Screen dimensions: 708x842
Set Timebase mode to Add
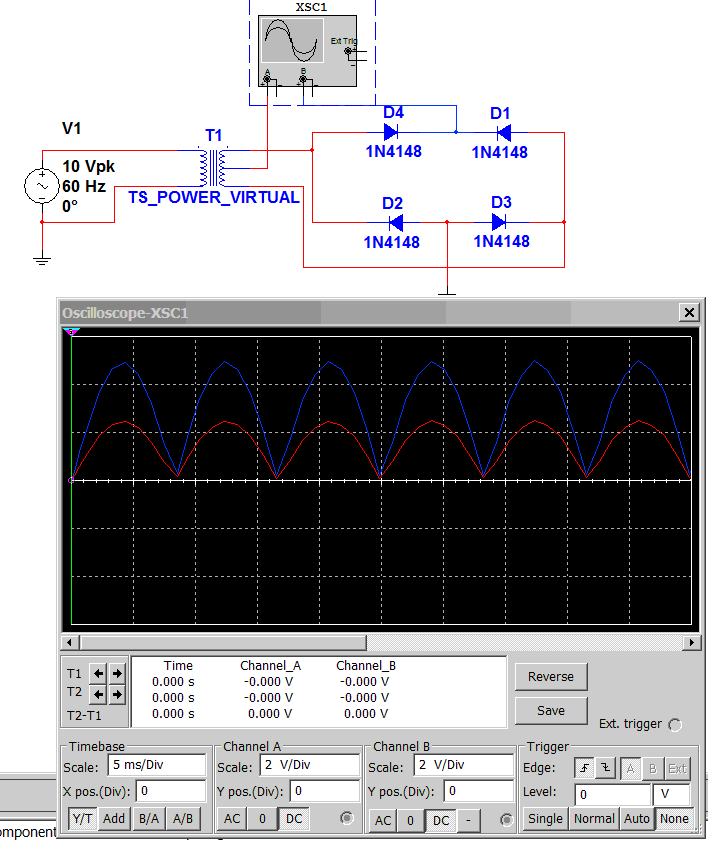(x=114, y=819)
